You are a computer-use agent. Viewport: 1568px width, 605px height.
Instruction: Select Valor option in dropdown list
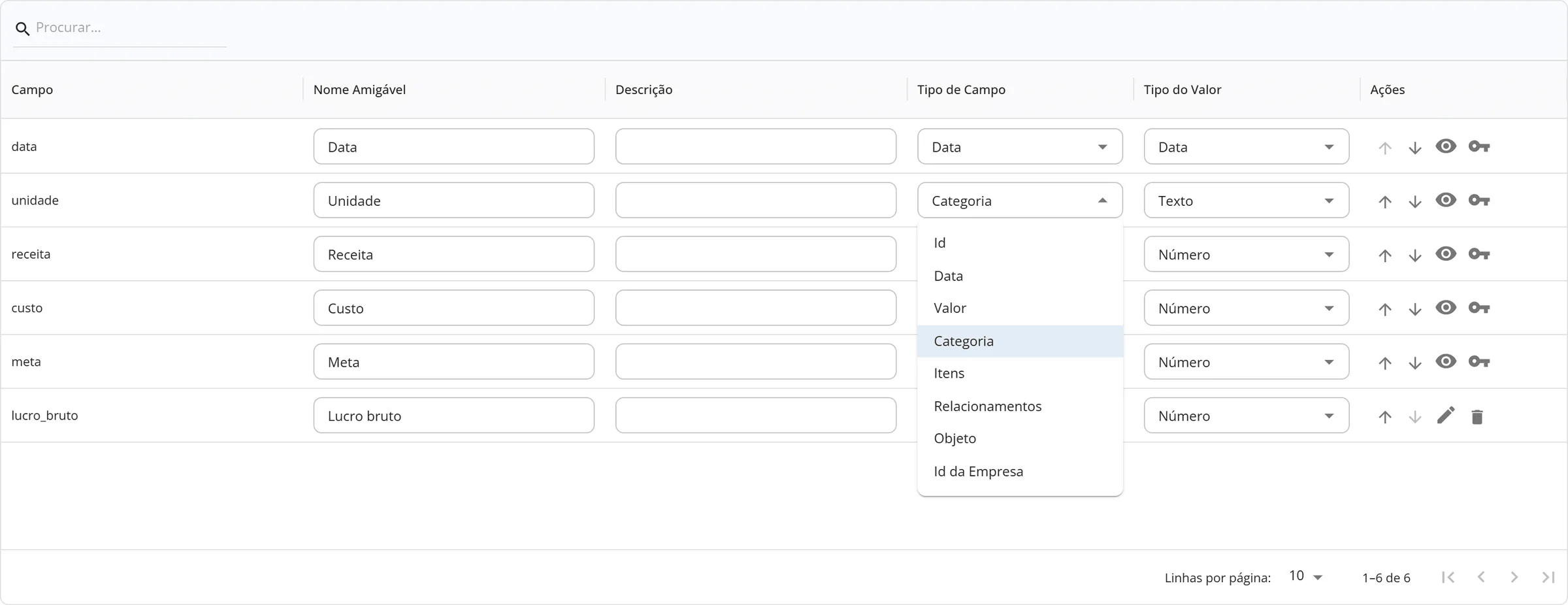[1020, 308]
